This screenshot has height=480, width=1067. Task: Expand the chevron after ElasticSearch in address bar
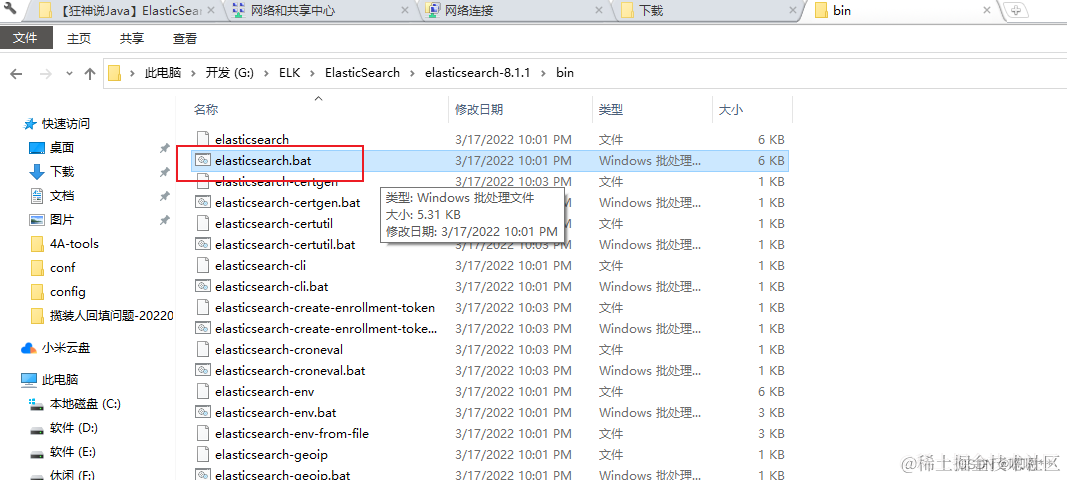pos(412,73)
